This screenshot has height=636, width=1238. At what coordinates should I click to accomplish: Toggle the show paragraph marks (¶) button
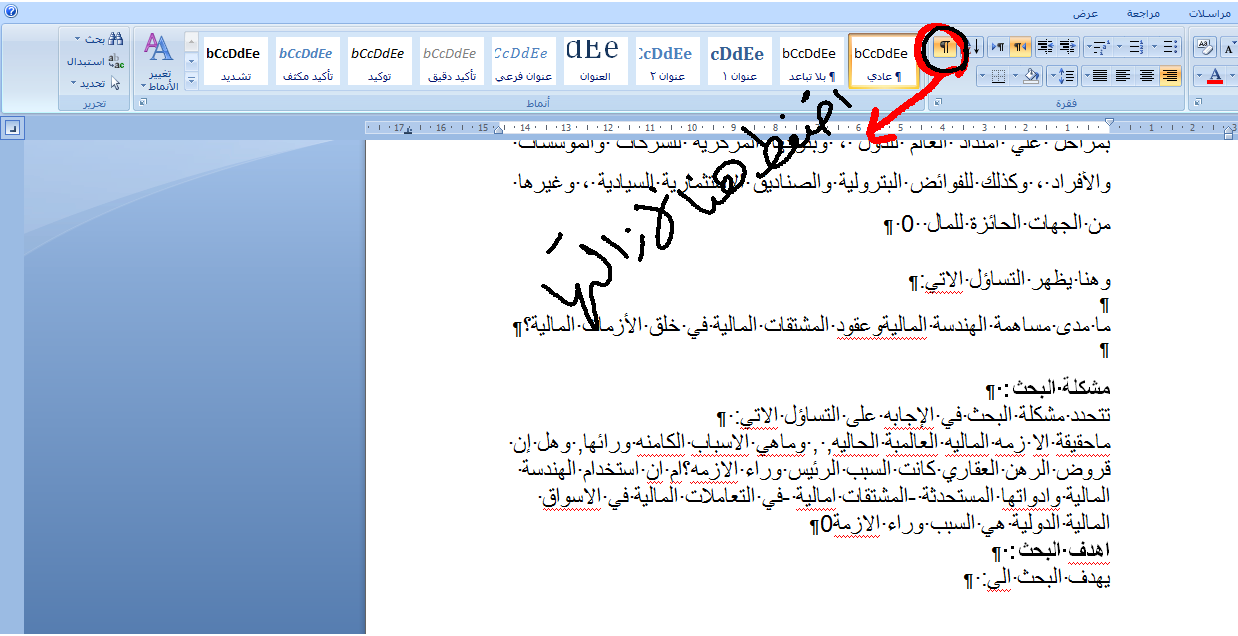pos(945,47)
